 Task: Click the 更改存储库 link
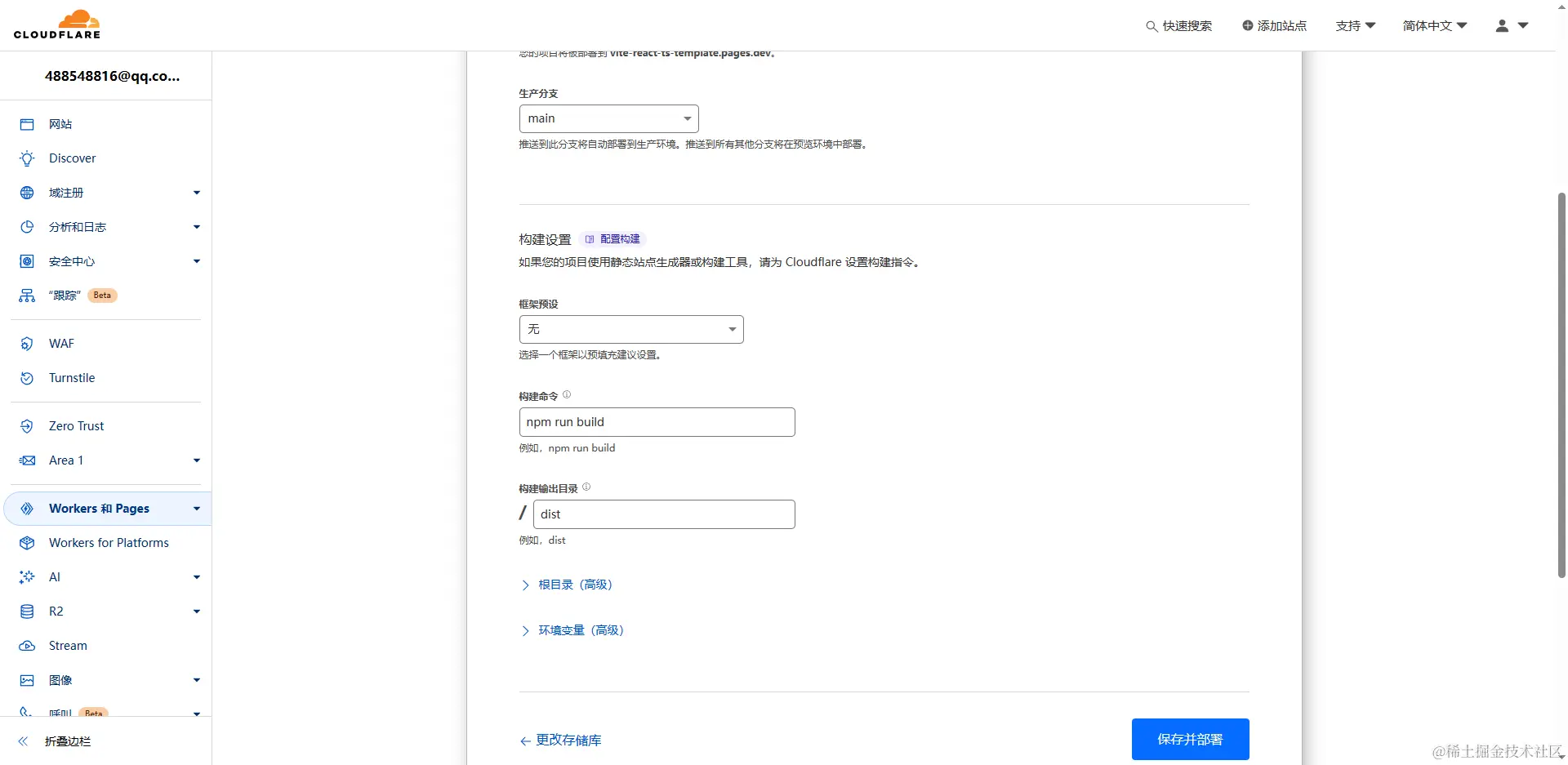point(560,741)
